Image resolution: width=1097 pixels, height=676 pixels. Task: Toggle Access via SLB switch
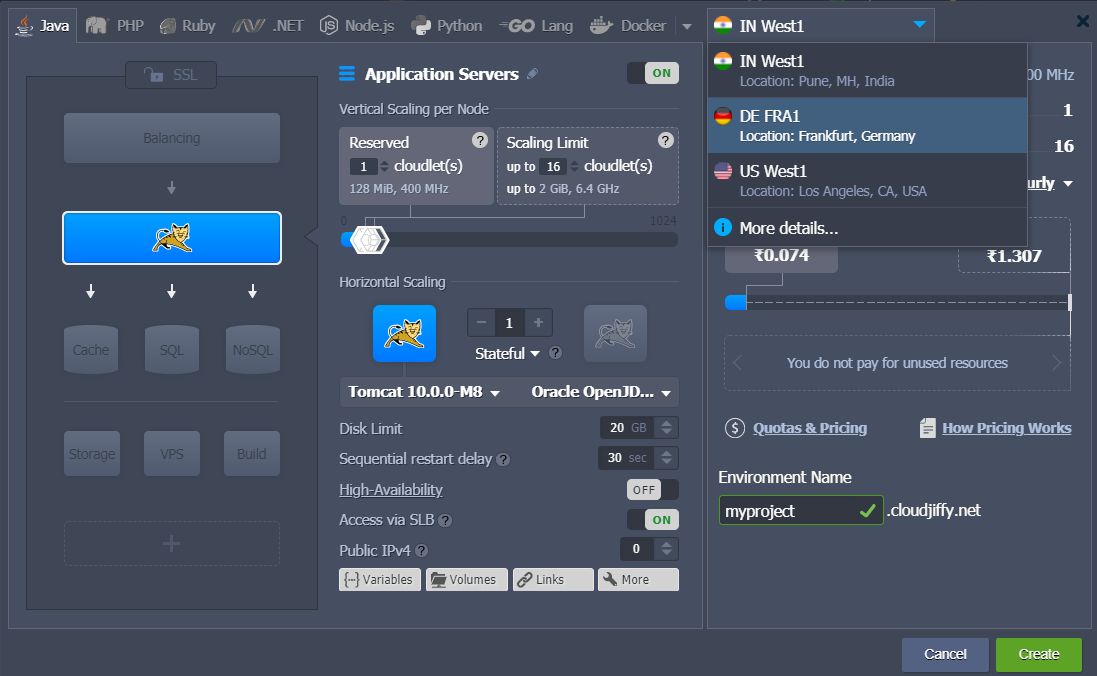point(653,520)
